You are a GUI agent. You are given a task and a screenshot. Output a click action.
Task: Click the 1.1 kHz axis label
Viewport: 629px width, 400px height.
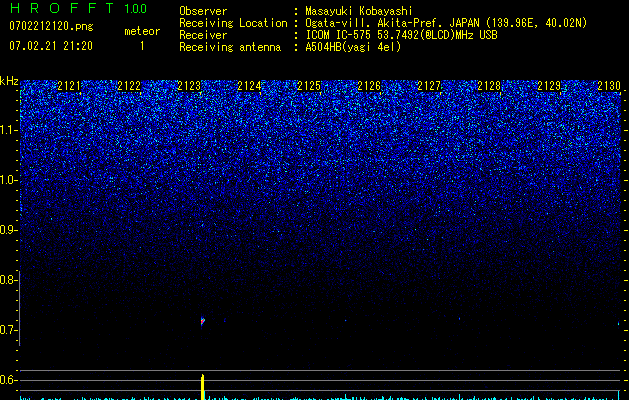click(x=8, y=130)
